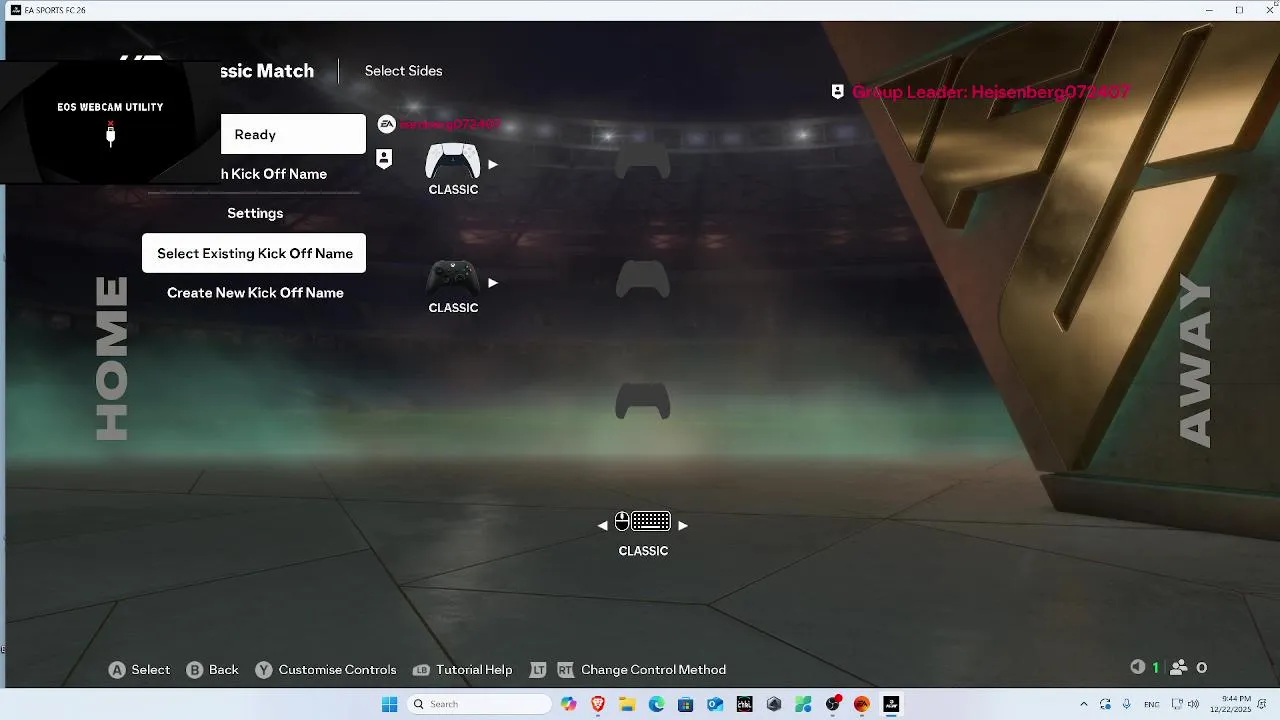Click the Group Leader name text
The width and height of the screenshot is (1280, 720).
coord(991,92)
